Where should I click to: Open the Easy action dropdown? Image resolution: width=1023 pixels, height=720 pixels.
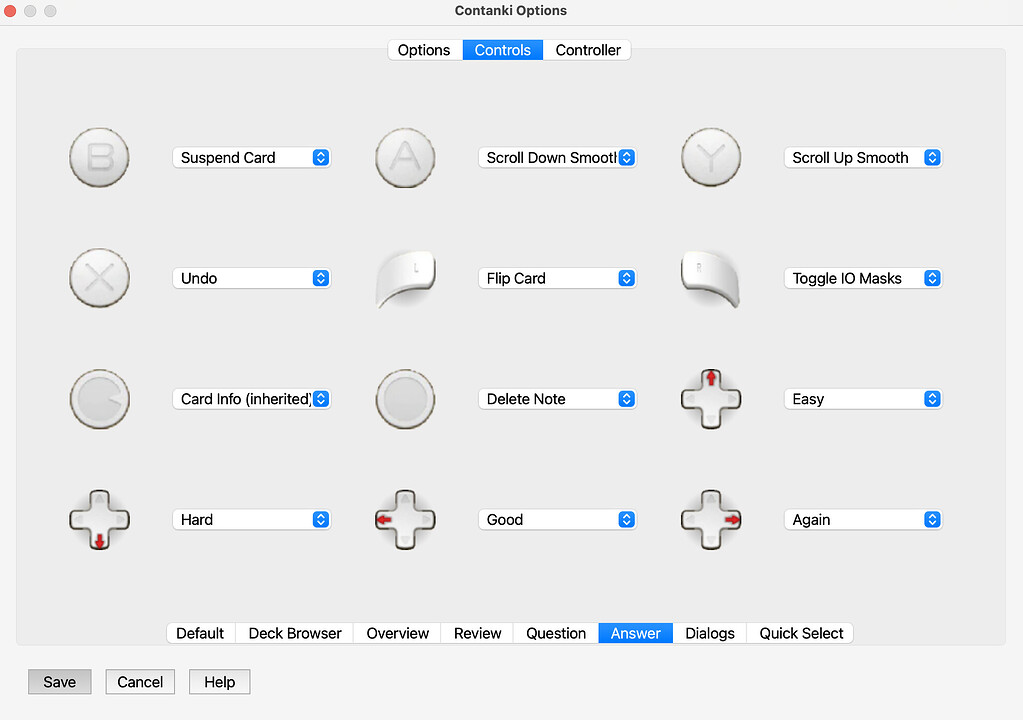click(x=862, y=399)
